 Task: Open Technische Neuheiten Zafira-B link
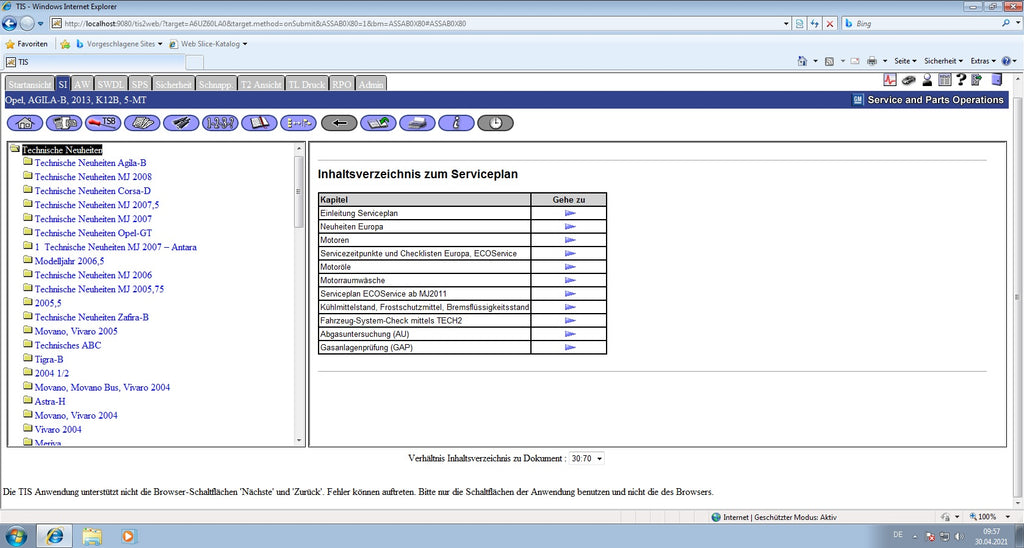click(x=91, y=317)
